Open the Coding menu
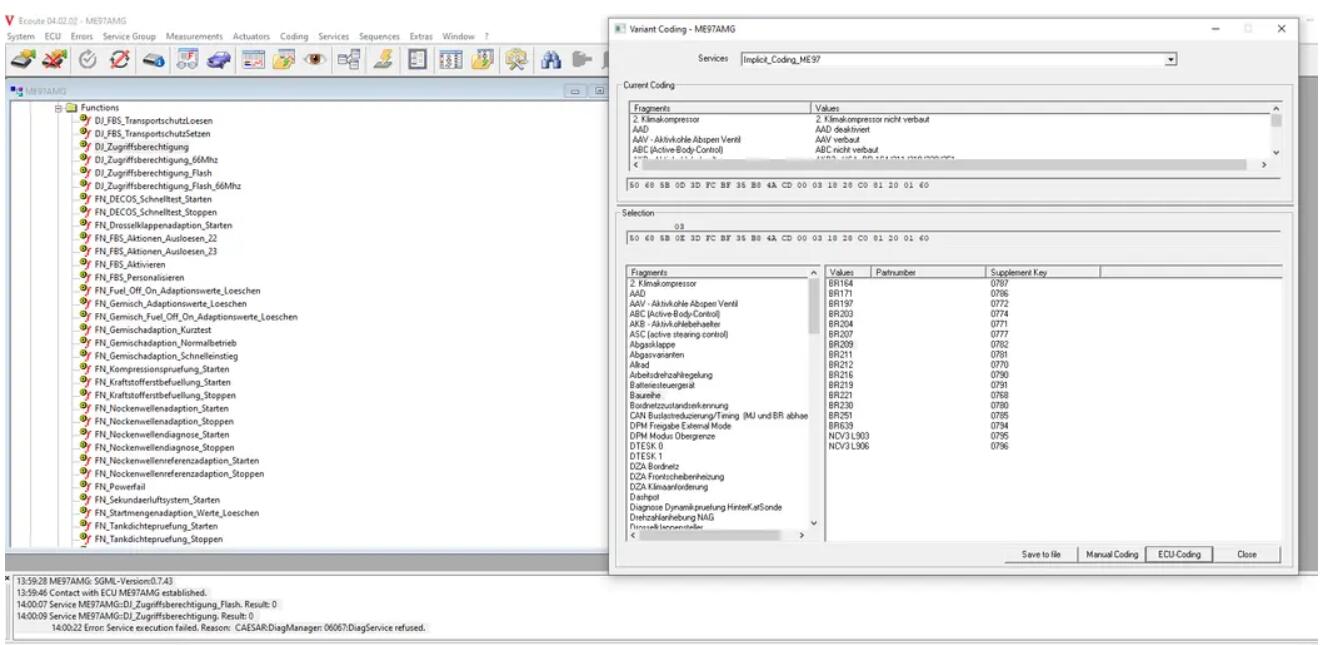The height and width of the screenshot is (645, 1326). pyautogui.click(x=294, y=36)
